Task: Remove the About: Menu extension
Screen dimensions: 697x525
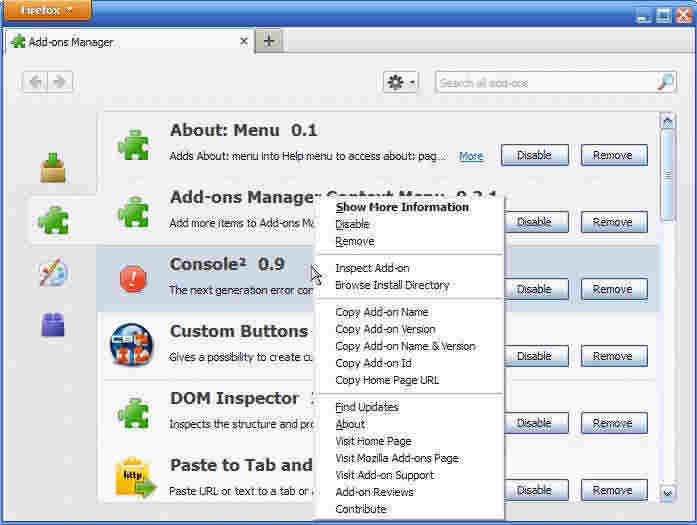Action: (613, 155)
